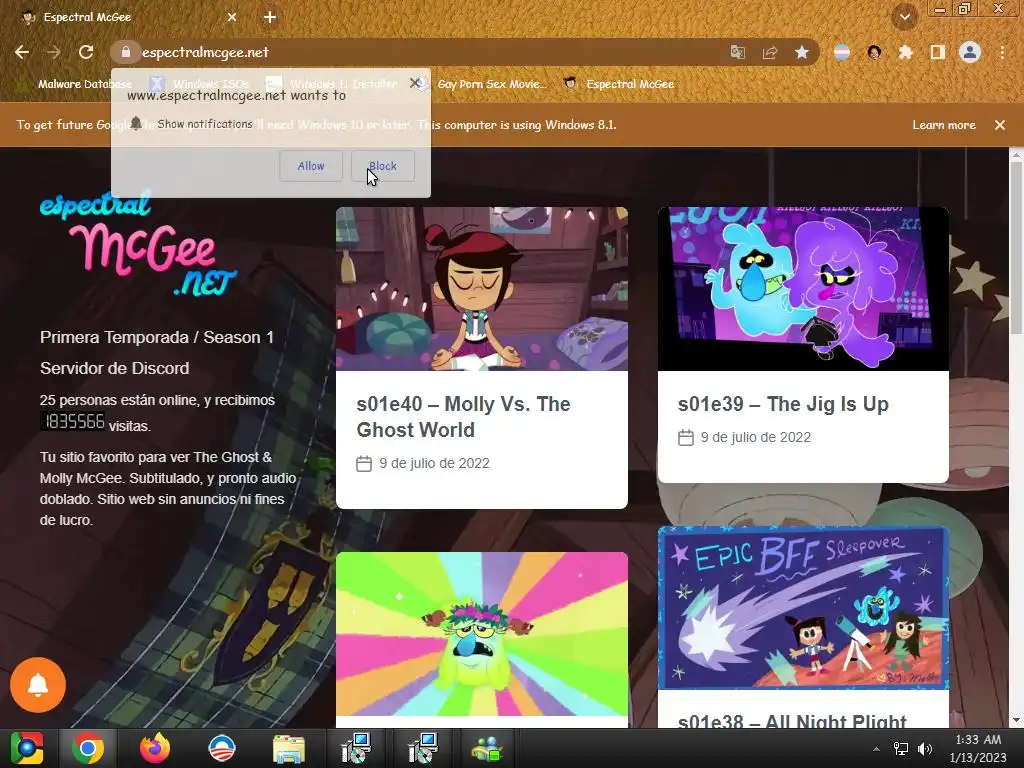The image size is (1024, 768).
Task: Reload the page with the refresh icon
Action: [x=86, y=52]
